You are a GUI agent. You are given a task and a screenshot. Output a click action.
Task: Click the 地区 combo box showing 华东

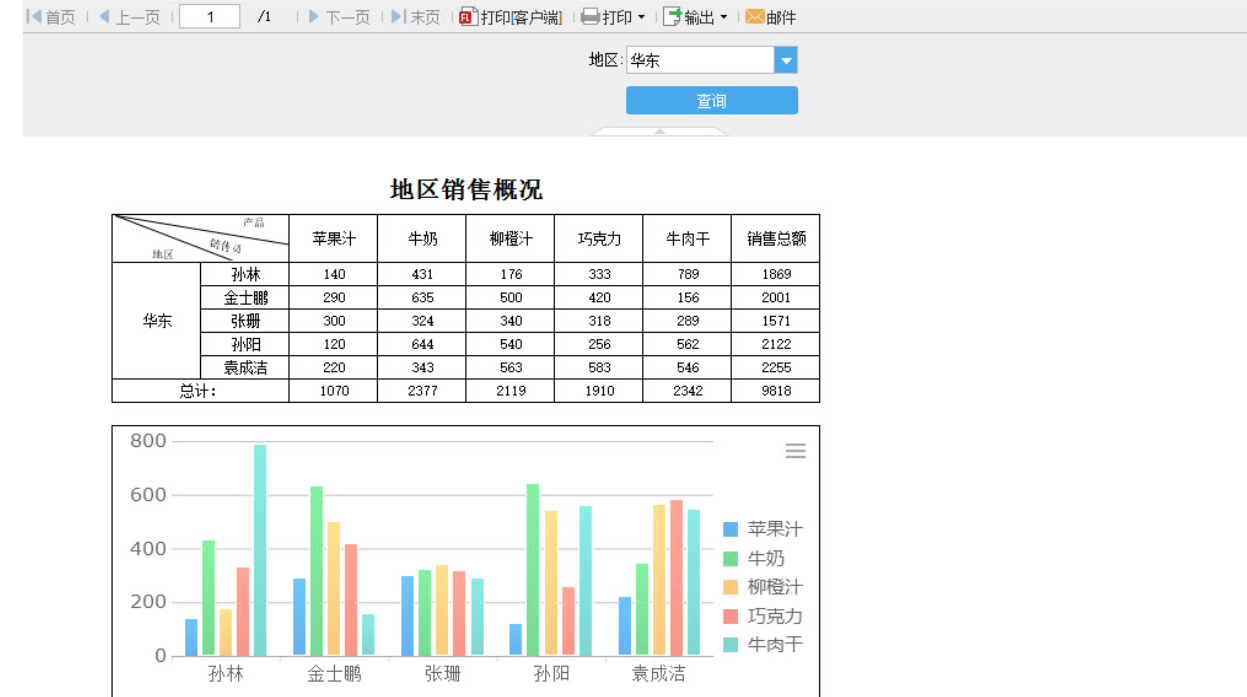712,60
